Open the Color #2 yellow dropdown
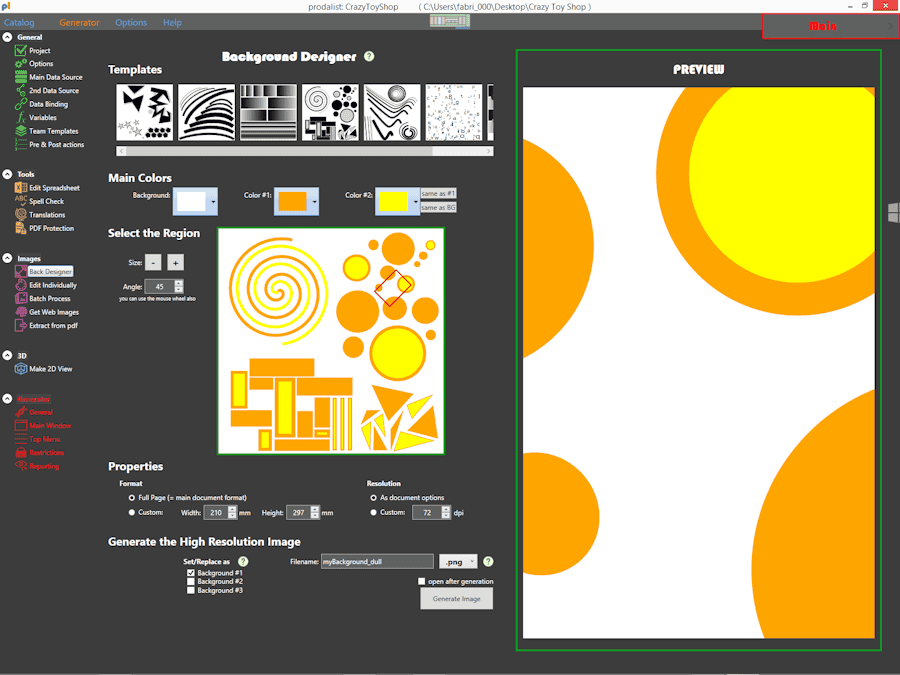The image size is (900, 675). 415,201
